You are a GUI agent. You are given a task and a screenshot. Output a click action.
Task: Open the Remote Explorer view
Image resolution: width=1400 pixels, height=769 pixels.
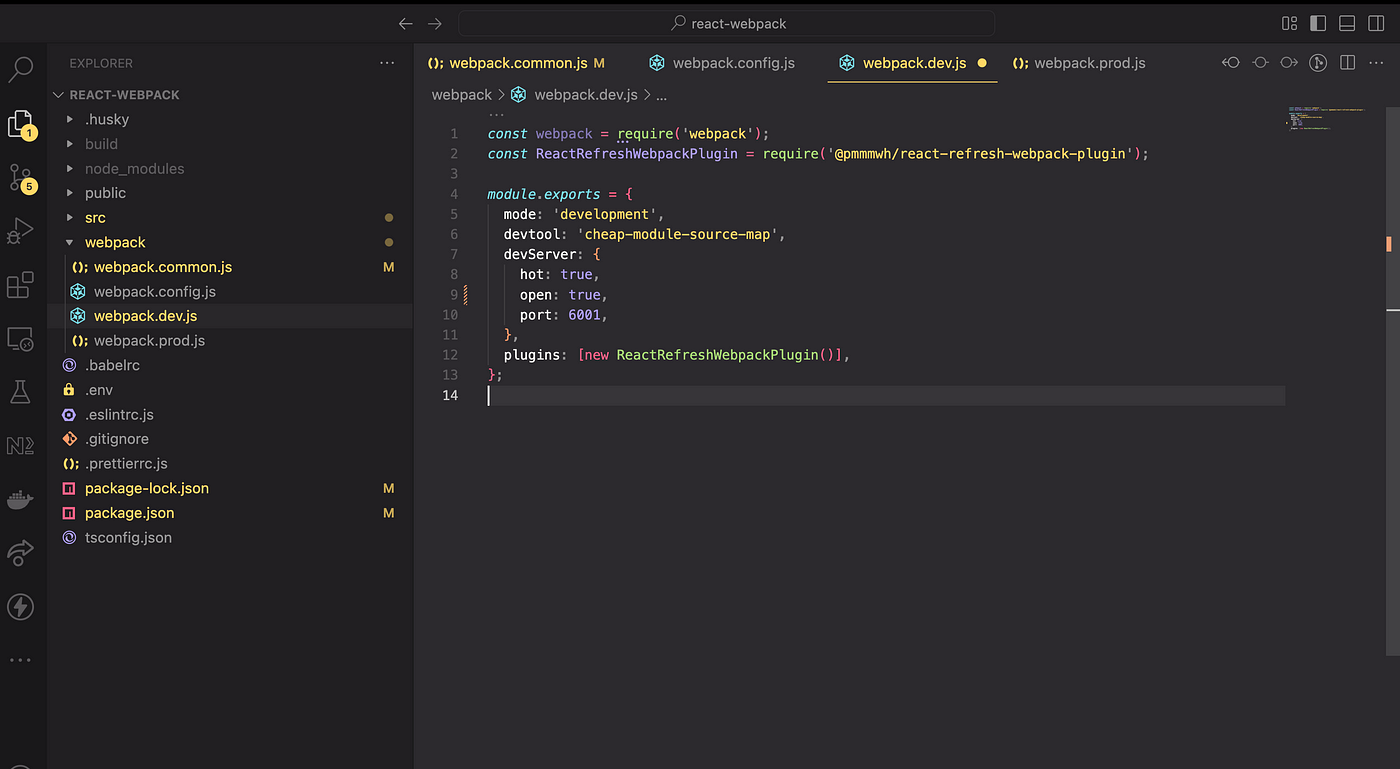coord(20,339)
